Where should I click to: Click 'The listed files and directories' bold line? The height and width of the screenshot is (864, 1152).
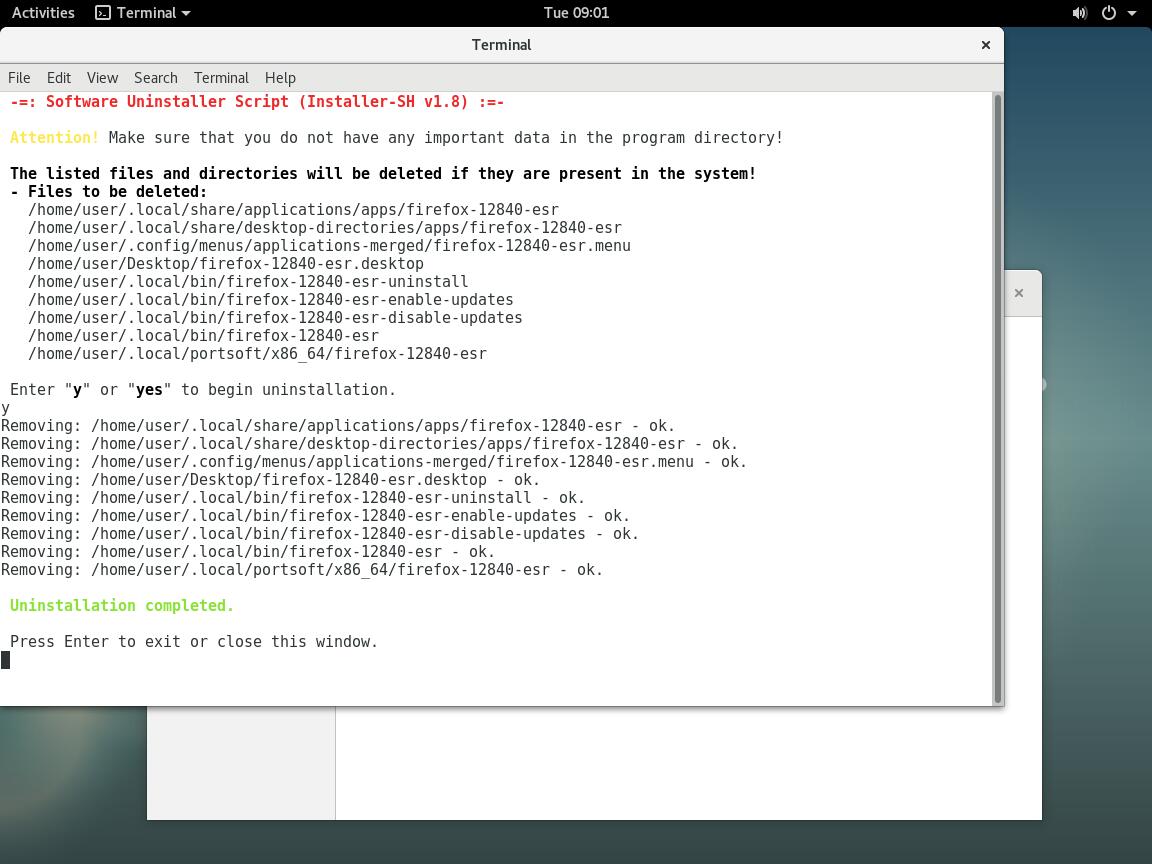tap(383, 173)
